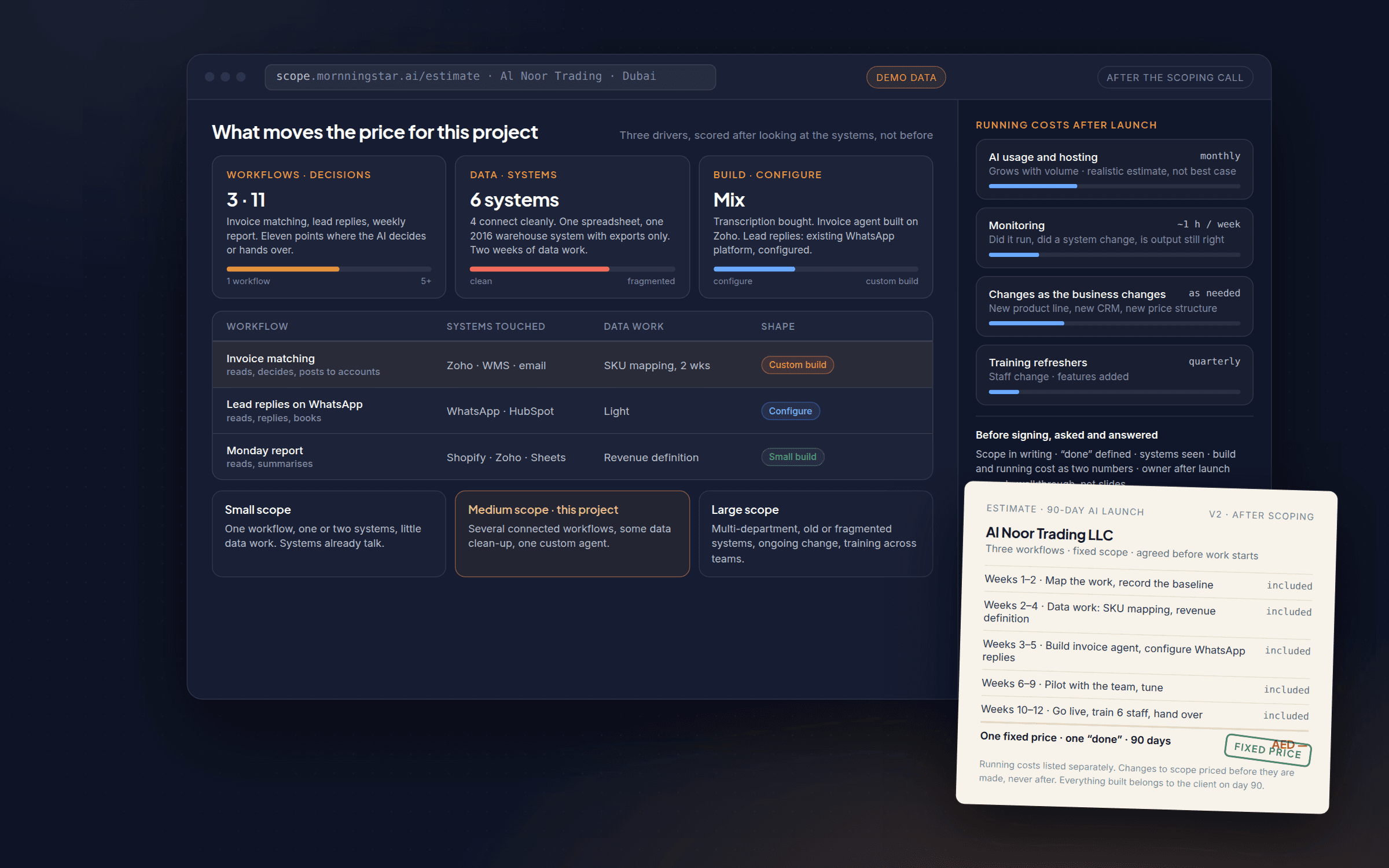Click the Changes as the business changes card
The height and width of the screenshot is (868, 1389).
tap(1114, 306)
